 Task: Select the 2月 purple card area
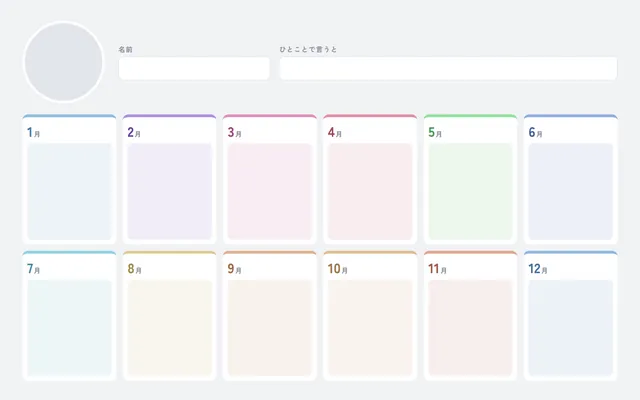(169, 191)
